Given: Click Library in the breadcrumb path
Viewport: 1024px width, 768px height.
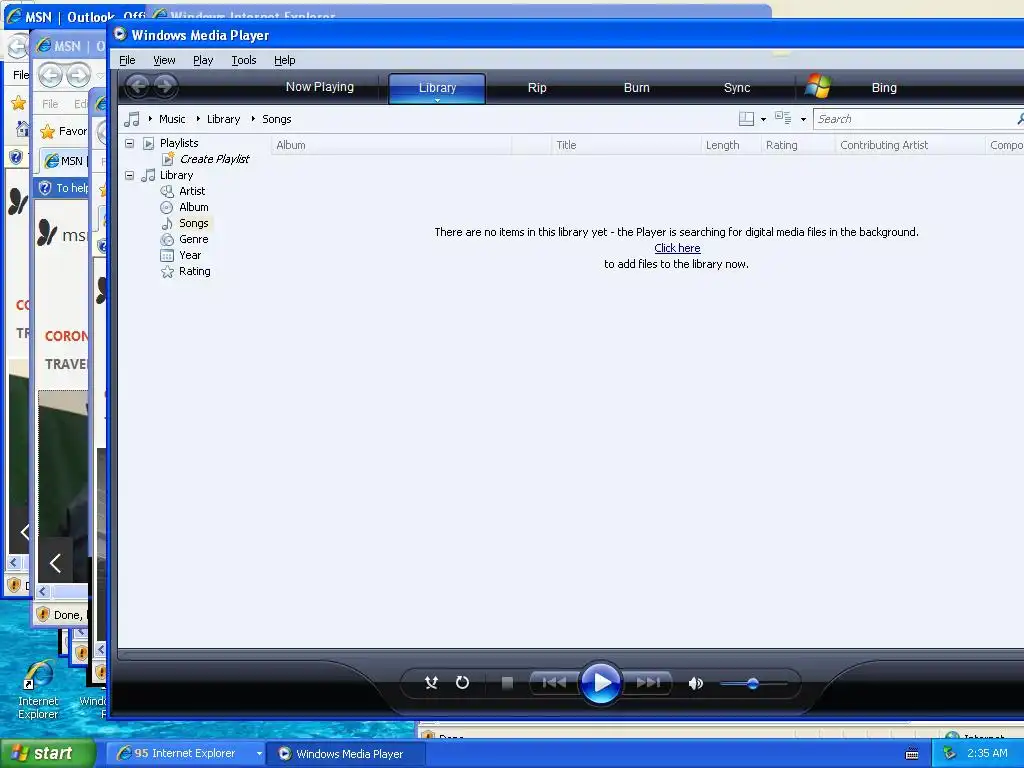Looking at the screenshot, I should coord(223,119).
